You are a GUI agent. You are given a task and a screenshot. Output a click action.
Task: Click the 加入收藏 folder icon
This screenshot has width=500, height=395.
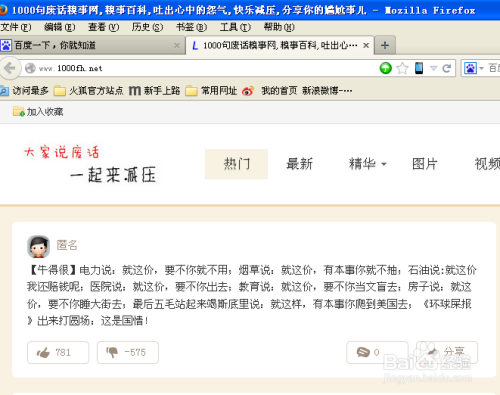pyautogui.click(x=19, y=112)
